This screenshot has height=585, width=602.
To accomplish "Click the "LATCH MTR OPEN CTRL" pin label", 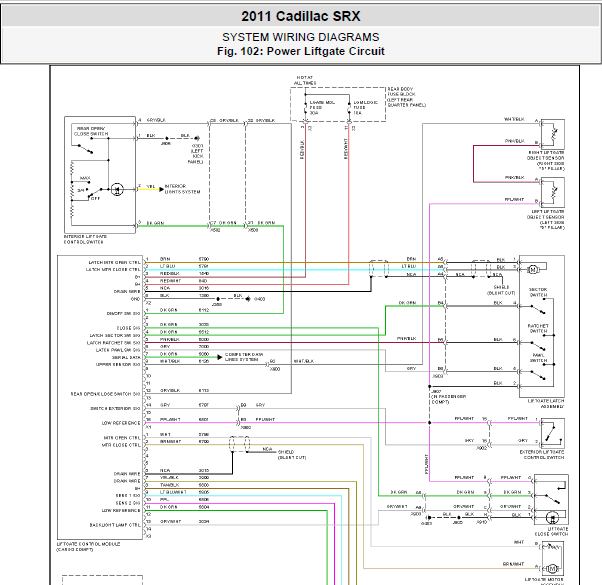I will 114,263.
